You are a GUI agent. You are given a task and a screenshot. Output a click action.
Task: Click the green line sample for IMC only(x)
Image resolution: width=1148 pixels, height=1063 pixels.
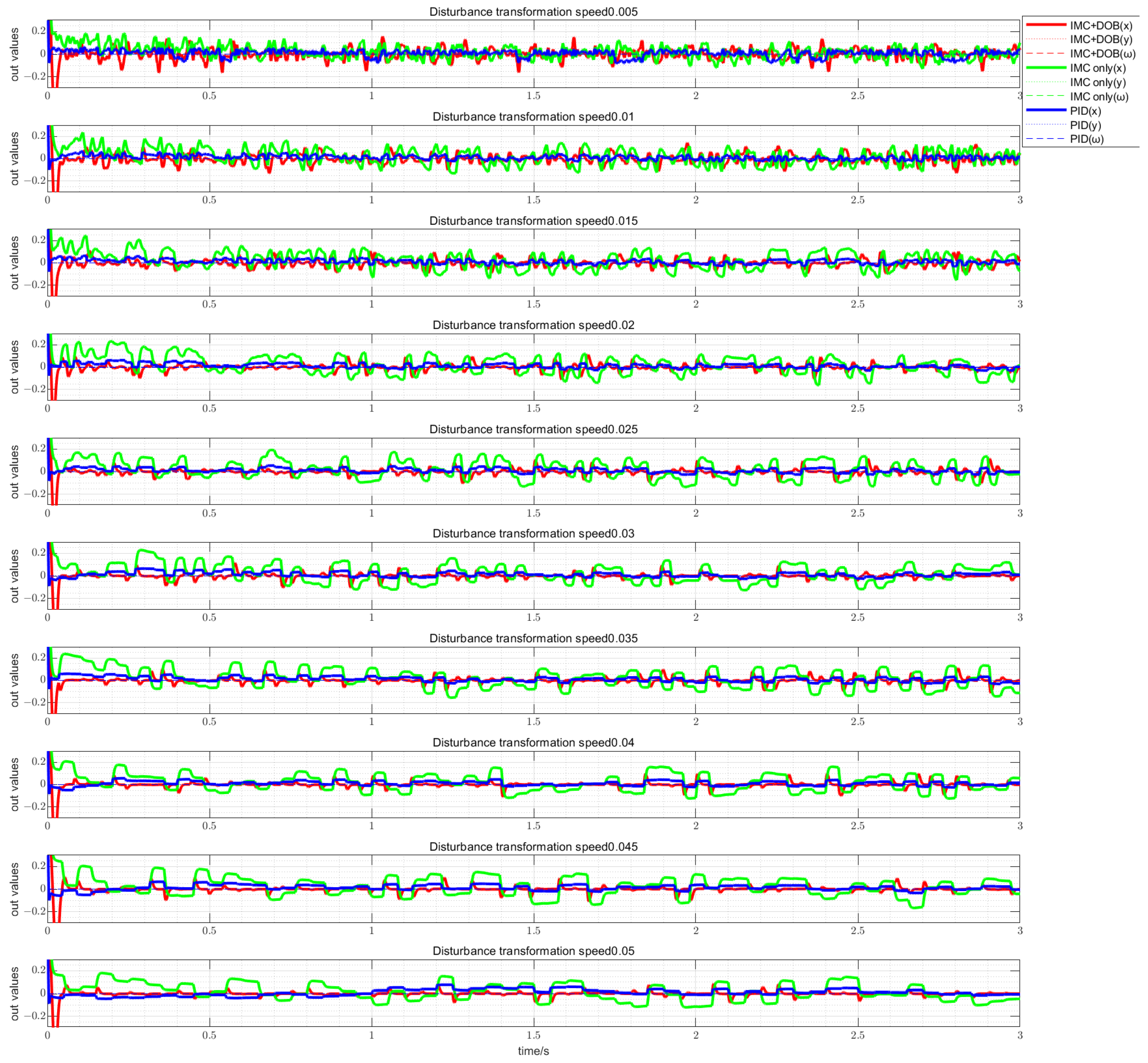tap(1046, 68)
